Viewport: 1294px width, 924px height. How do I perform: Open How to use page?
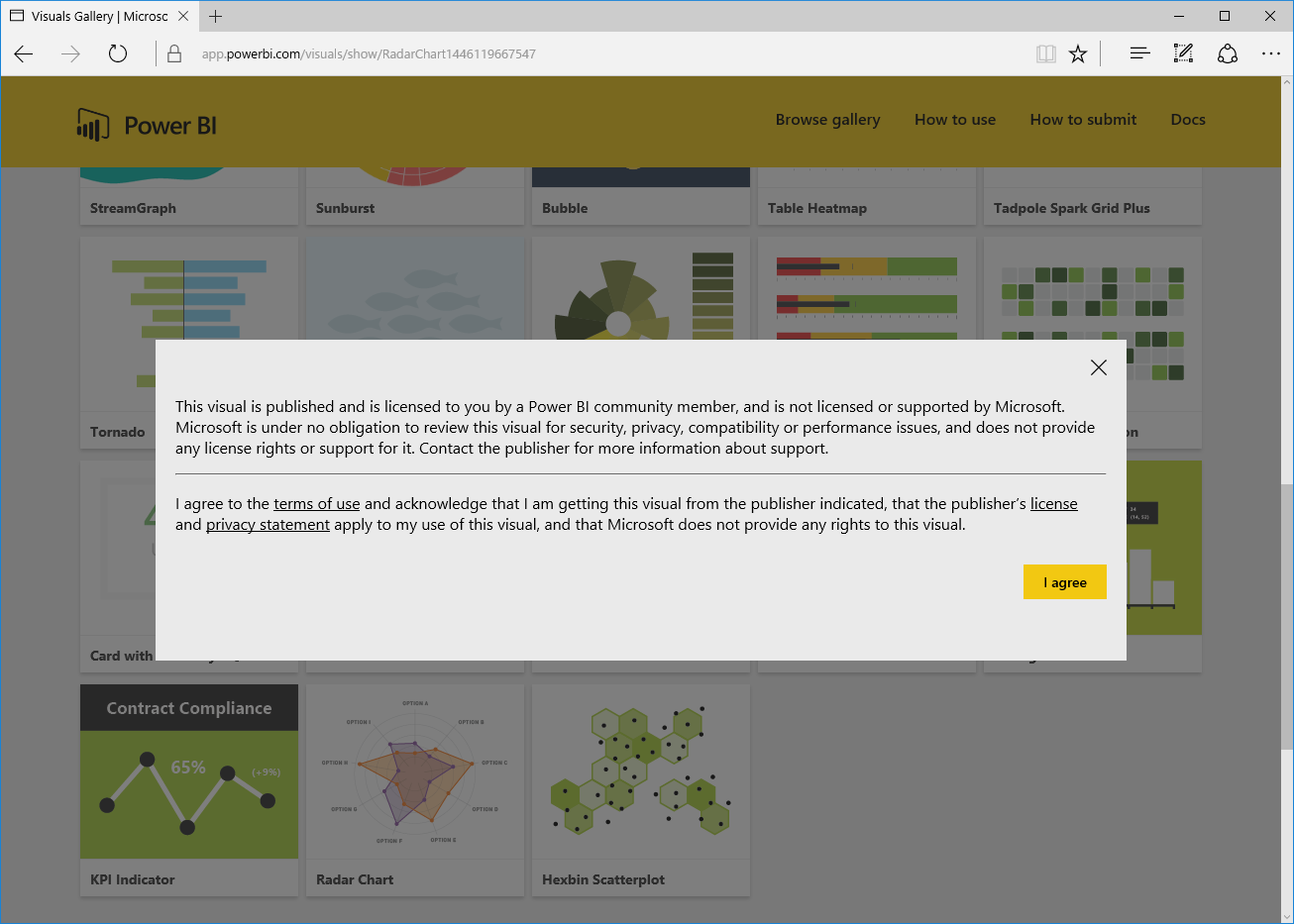coord(955,120)
